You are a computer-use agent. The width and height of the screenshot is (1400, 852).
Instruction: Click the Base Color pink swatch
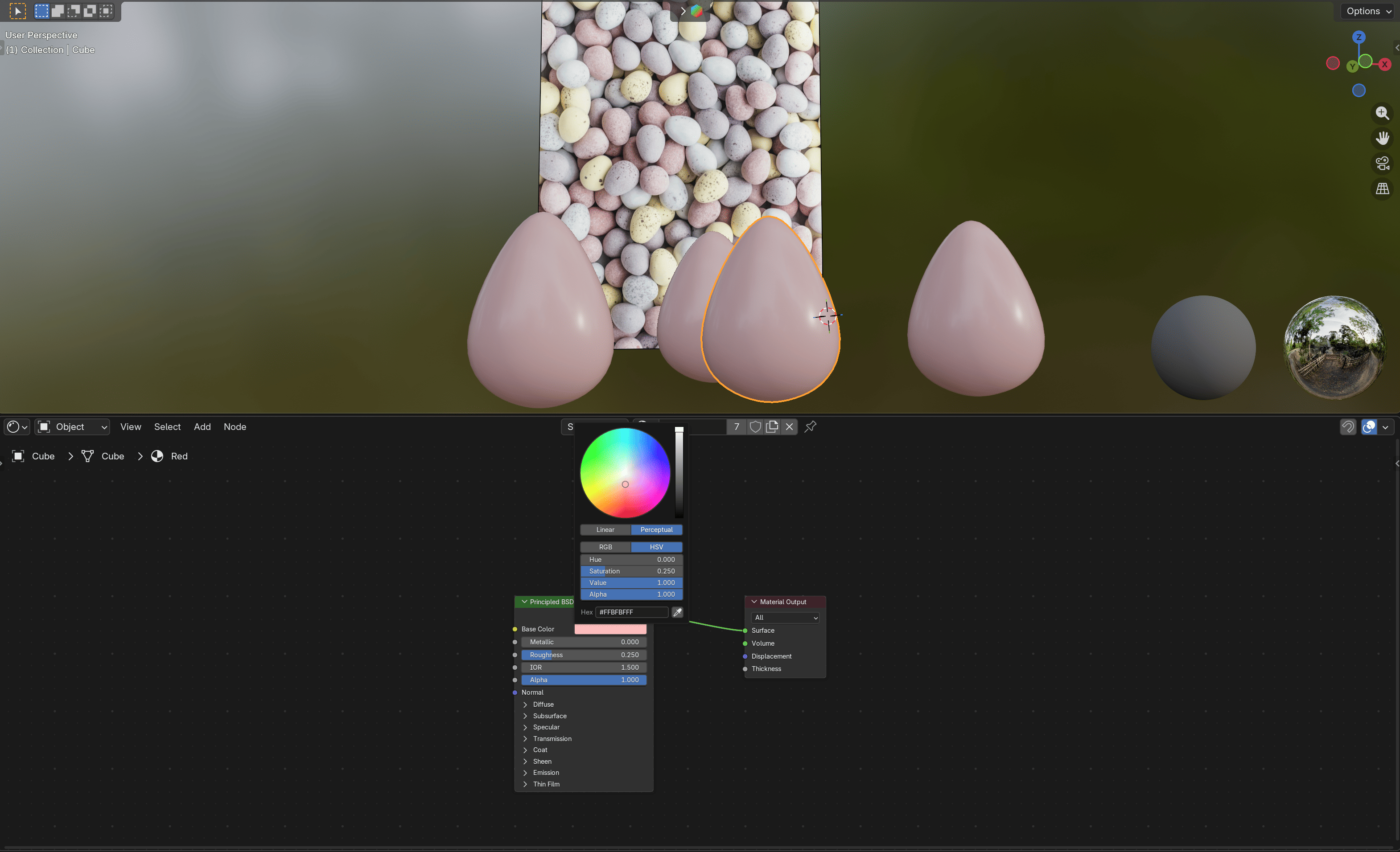[610, 629]
